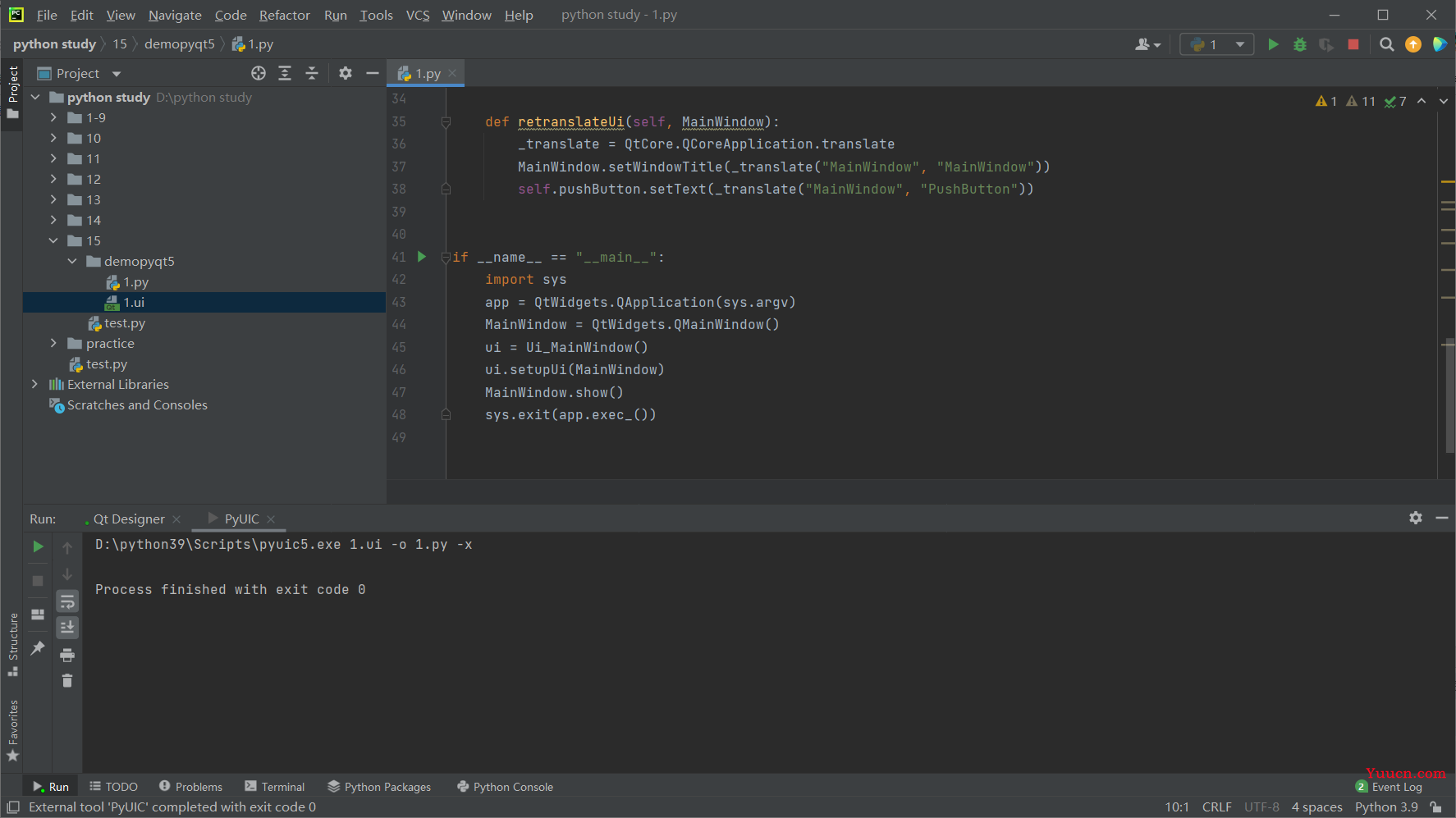Switch to the Qt Designer run tab
The height and width of the screenshot is (818, 1456).
[129, 519]
